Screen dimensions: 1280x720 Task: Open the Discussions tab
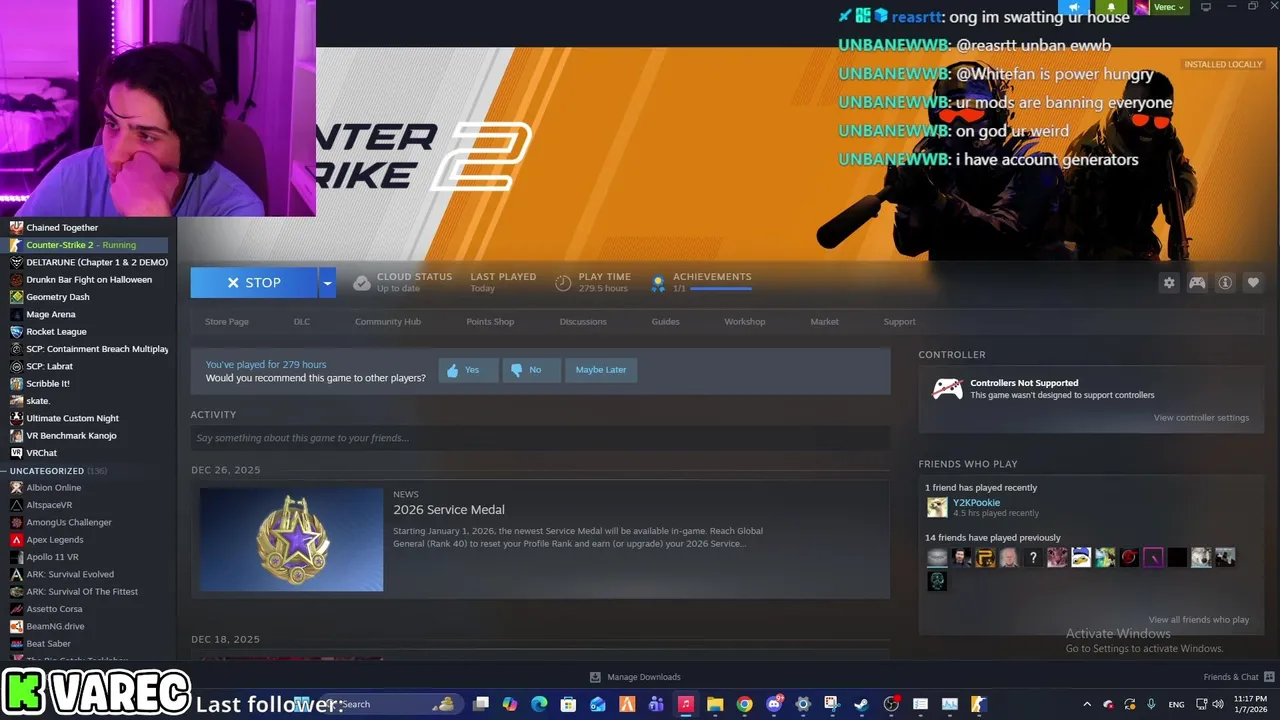[583, 322]
